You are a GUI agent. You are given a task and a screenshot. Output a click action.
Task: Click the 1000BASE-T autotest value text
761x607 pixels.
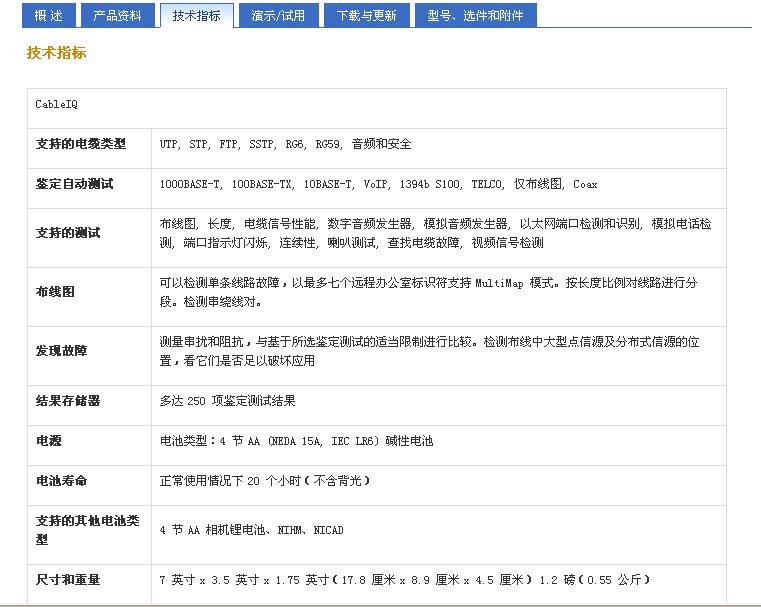(x=379, y=184)
